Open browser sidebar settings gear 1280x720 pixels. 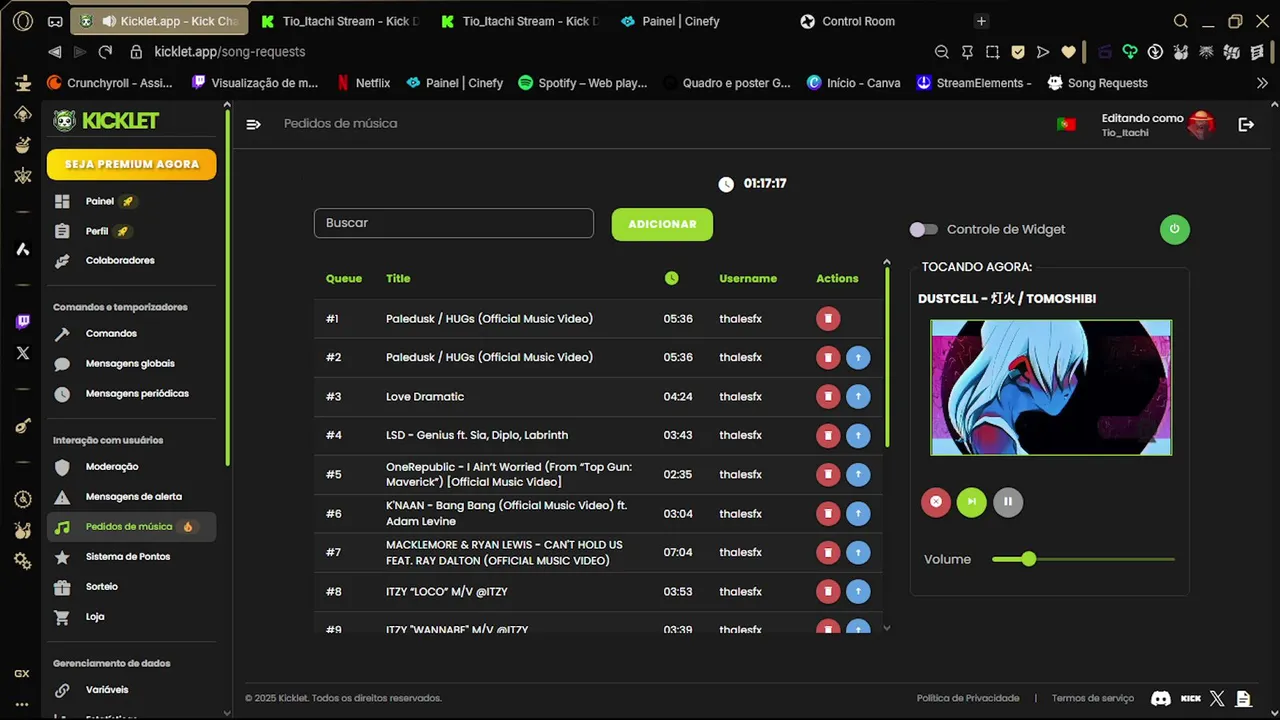[22, 562]
